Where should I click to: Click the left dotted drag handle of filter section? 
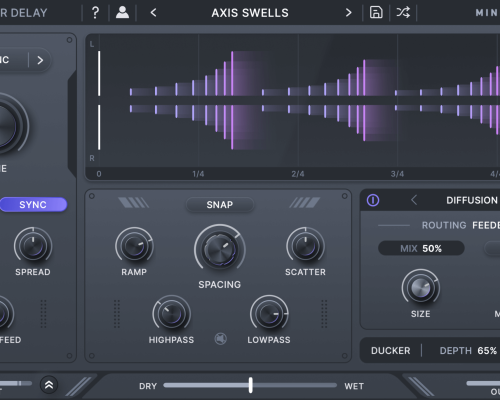tap(117, 314)
